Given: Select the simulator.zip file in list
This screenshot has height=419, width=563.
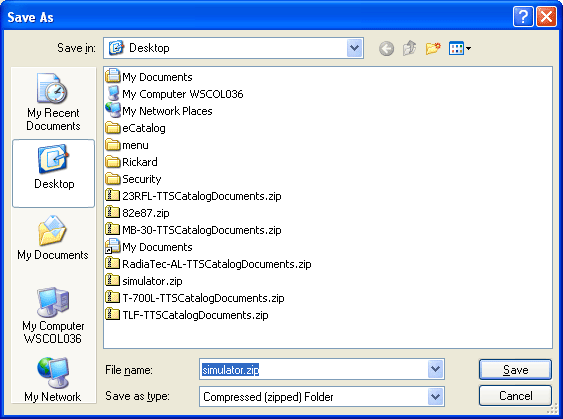Looking at the screenshot, I should pyautogui.click(x=144, y=281).
